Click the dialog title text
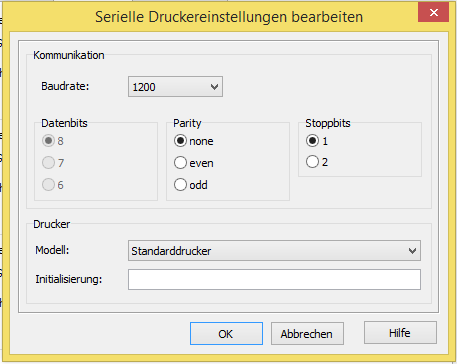 click(x=229, y=17)
